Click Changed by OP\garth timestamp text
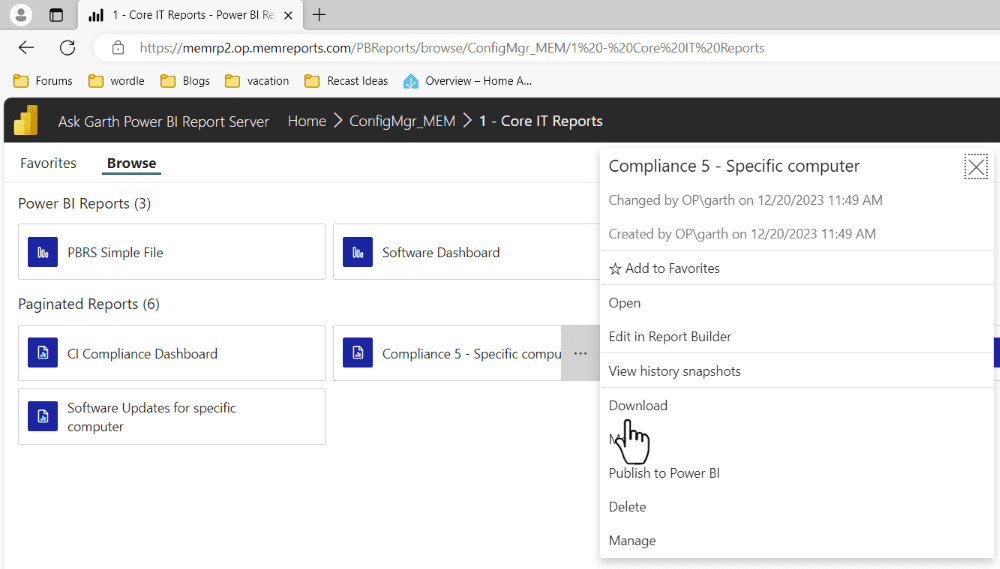The height and width of the screenshot is (569, 1000). tap(746, 200)
